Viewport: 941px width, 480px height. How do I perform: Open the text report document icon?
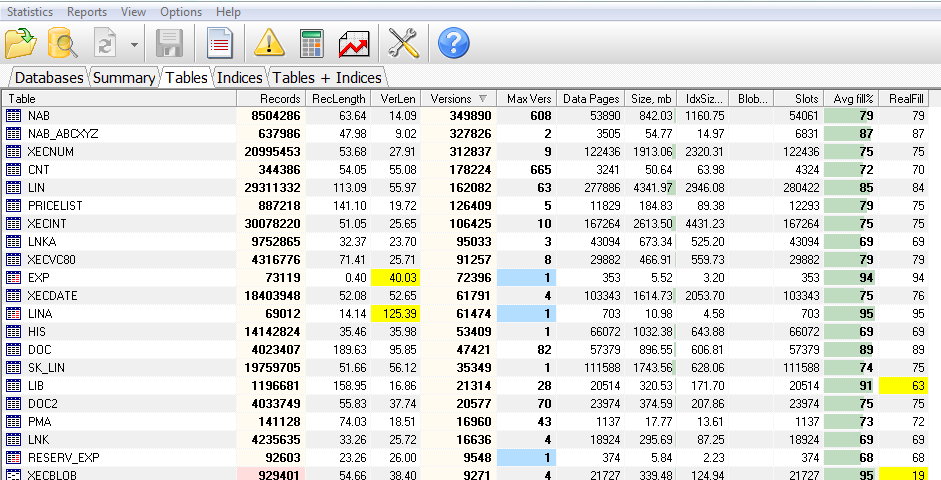220,43
